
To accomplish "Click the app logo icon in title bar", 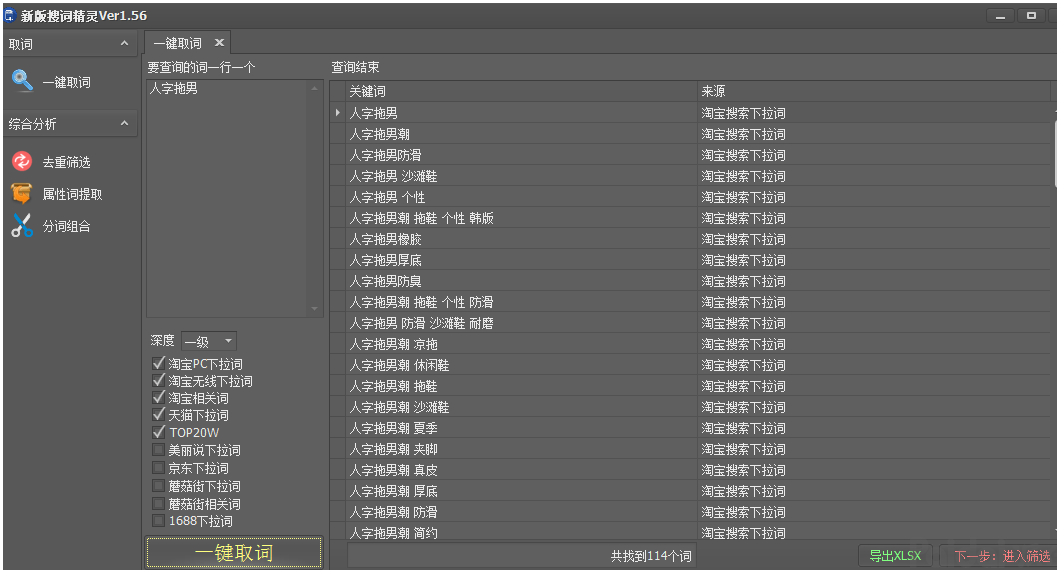I will pyautogui.click(x=9, y=15).
